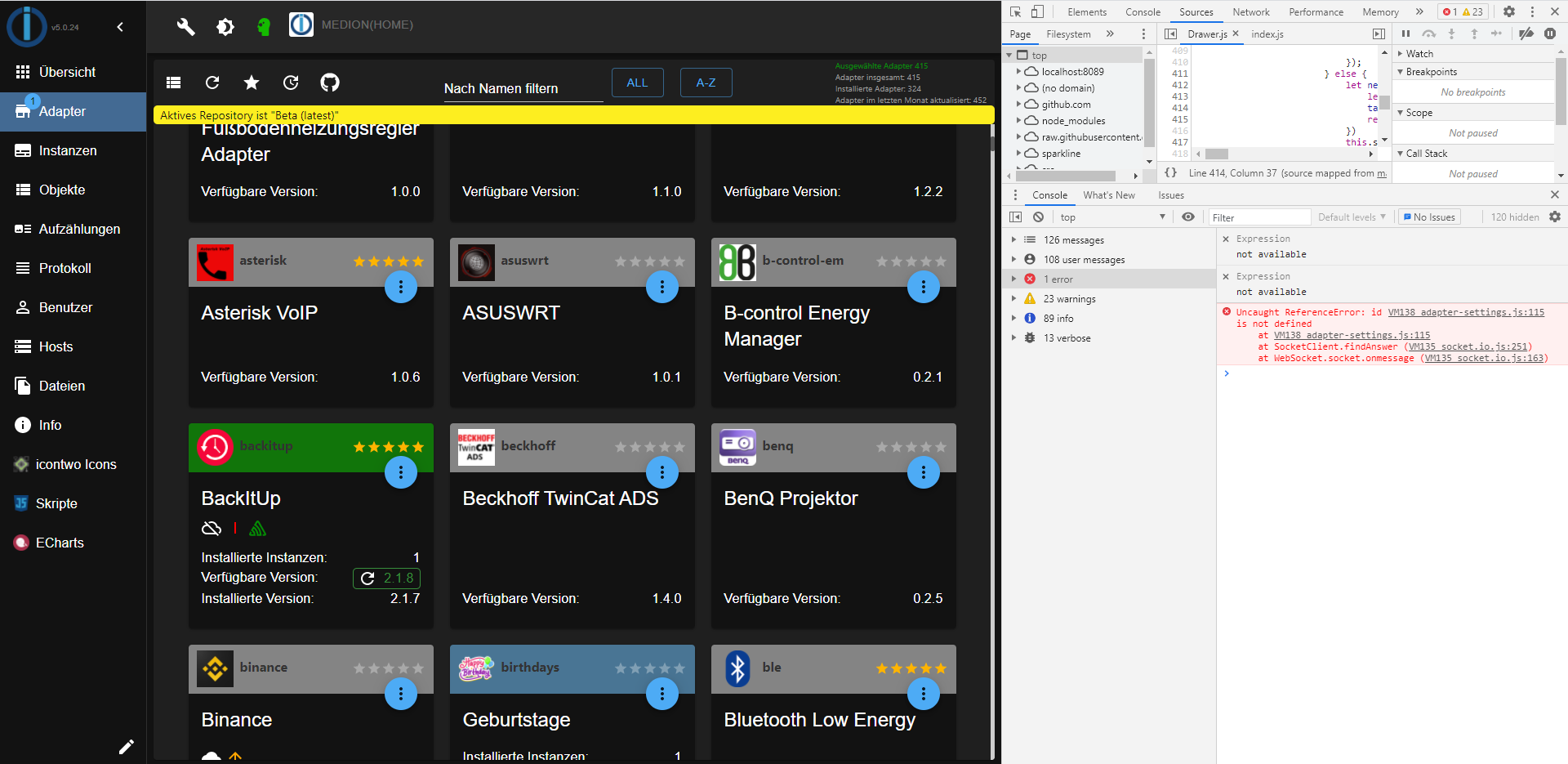Image resolution: width=1568 pixels, height=764 pixels.
Task: Toggle pretty-print curly braces button
Action: click(1170, 172)
